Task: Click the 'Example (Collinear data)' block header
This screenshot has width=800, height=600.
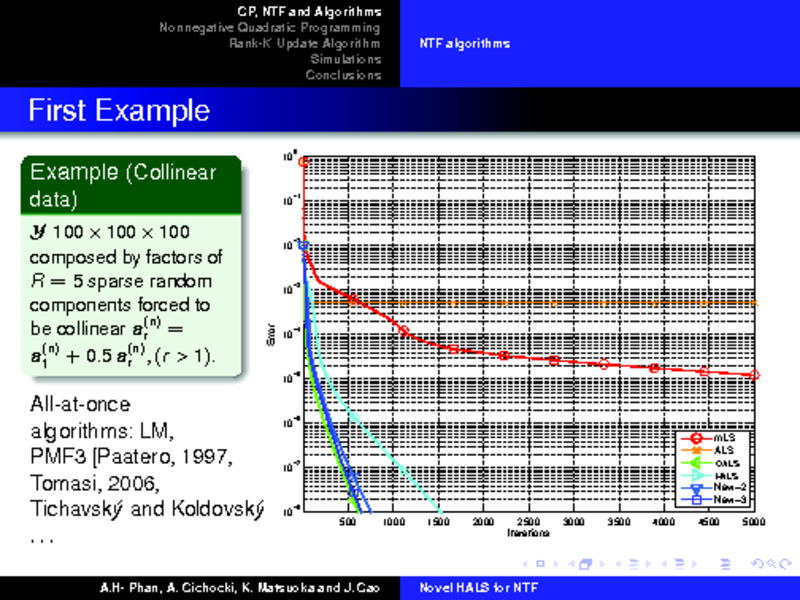Action: [x=135, y=185]
